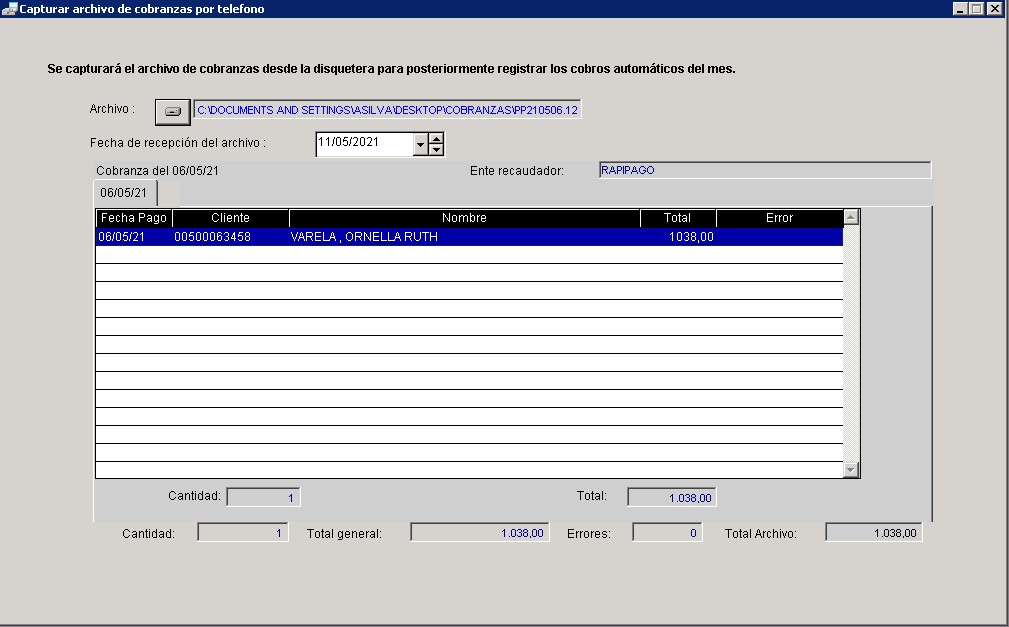Click the Cliente column header
Image resolution: width=1009 pixels, height=627 pixels.
click(x=228, y=217)
